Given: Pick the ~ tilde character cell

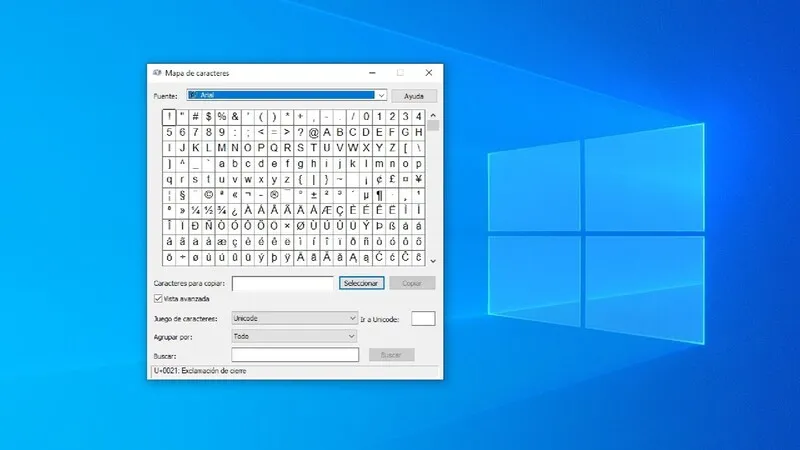Looking at the screenshot, I should (340, 179).
